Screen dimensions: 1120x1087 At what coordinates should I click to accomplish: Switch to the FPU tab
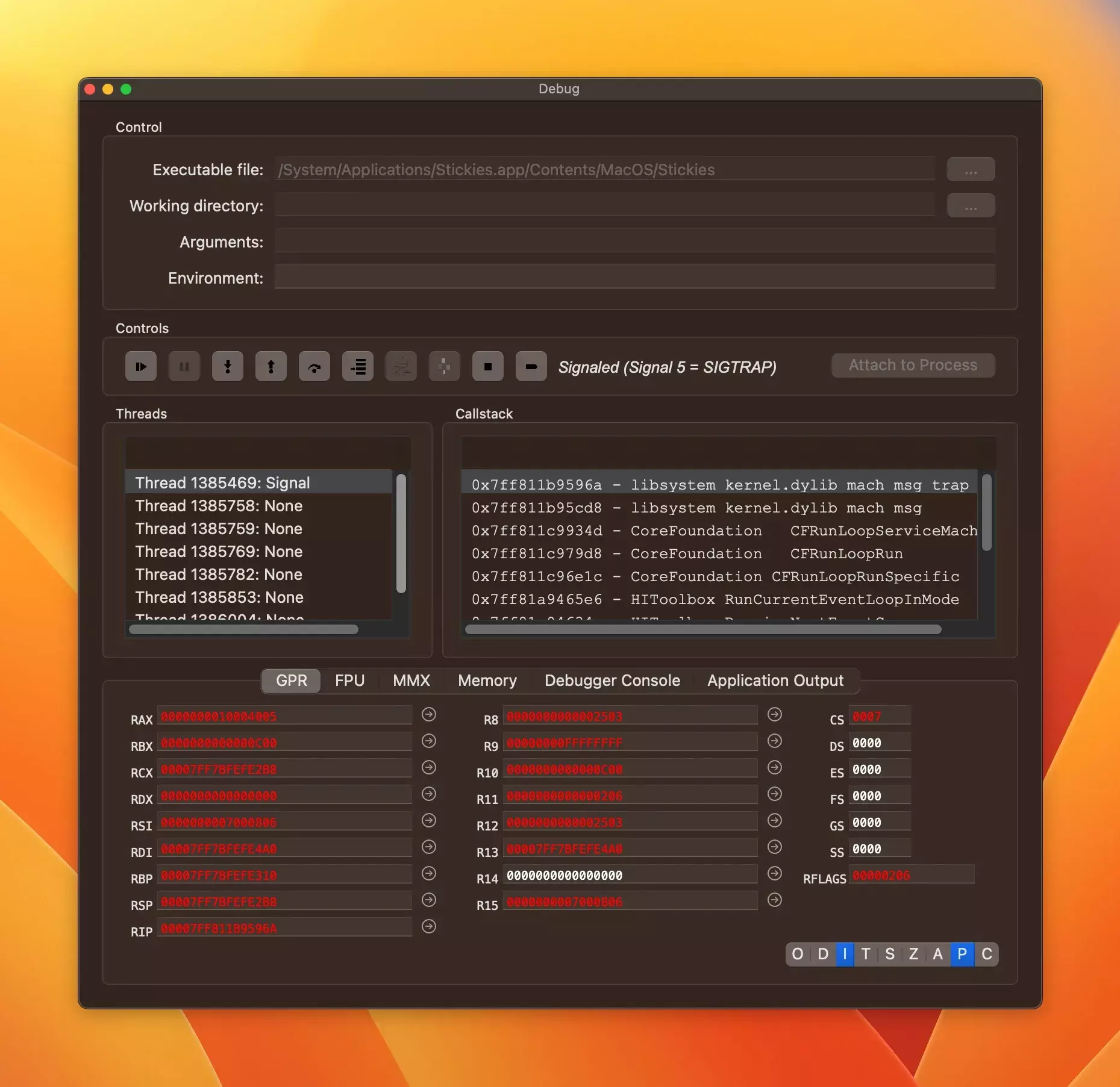(349, 681)
